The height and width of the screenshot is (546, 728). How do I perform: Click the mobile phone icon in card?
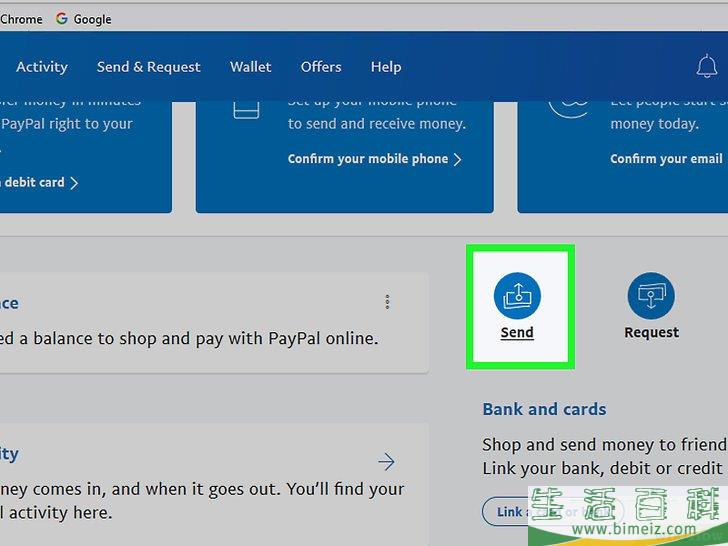pyautogui.click(x=246, y=110)
